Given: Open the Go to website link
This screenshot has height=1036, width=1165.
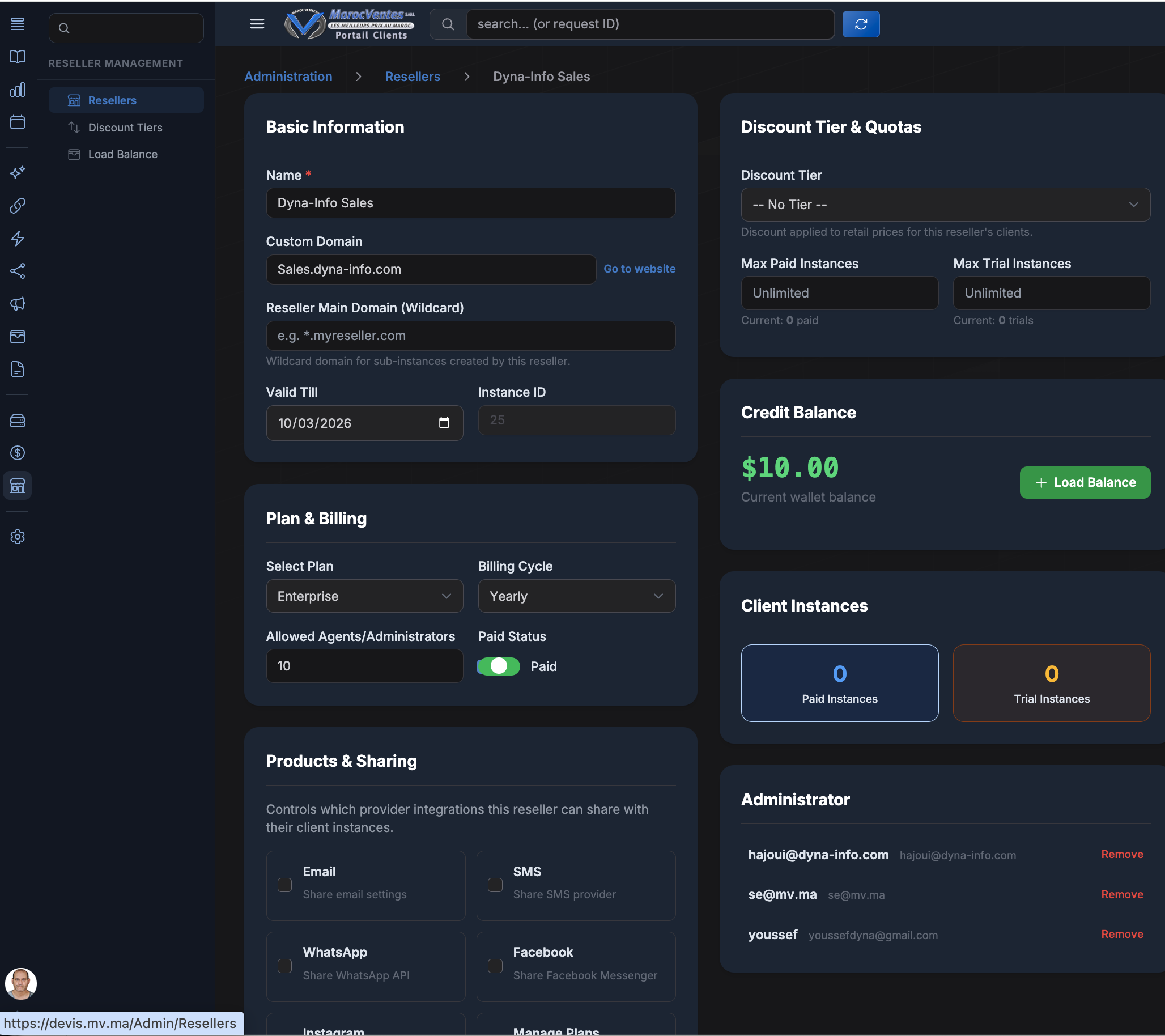Looking at the screenshot, I should click(x=640, y=269).
